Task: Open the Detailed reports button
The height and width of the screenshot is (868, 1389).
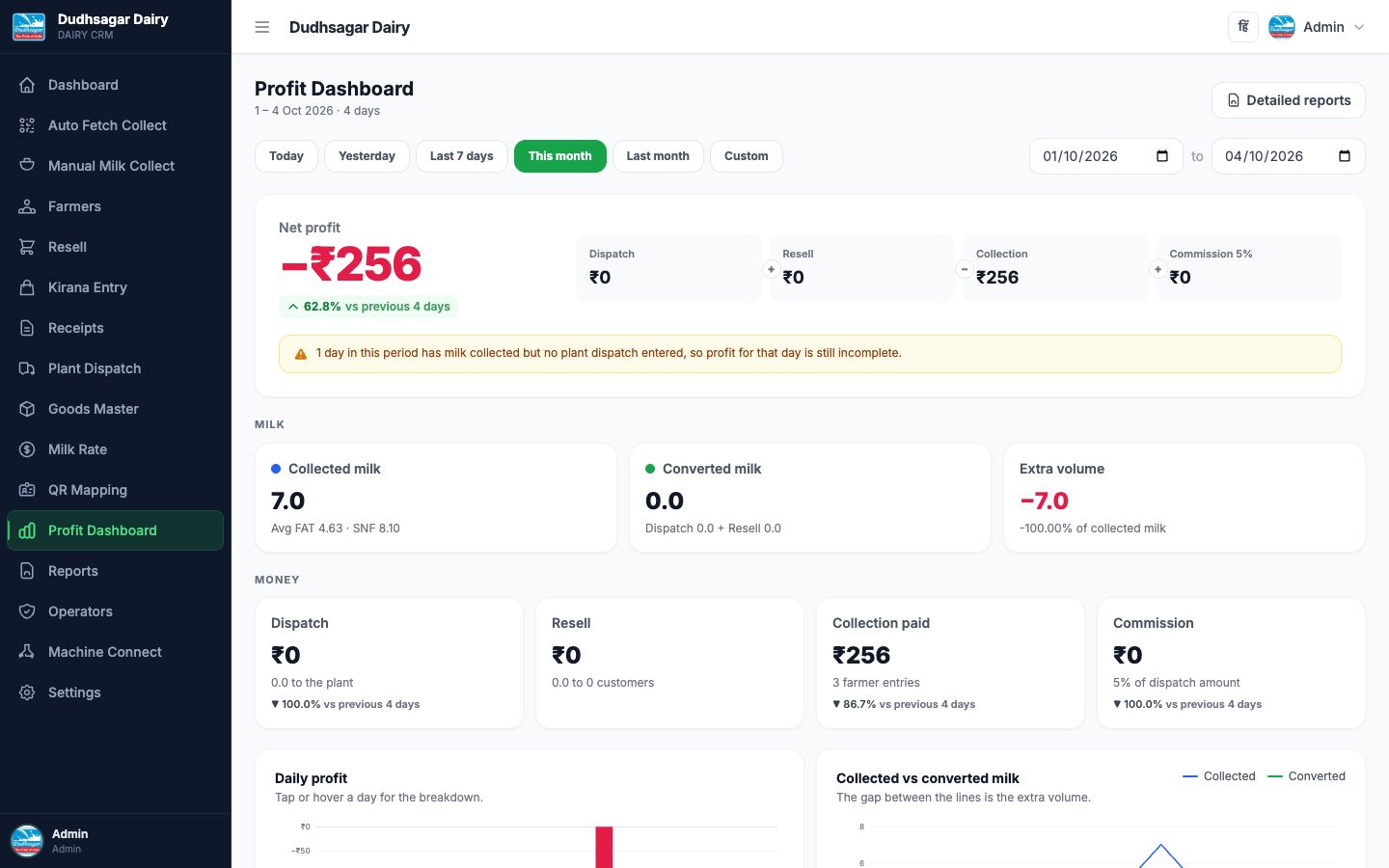Action: coord(1289,100)
